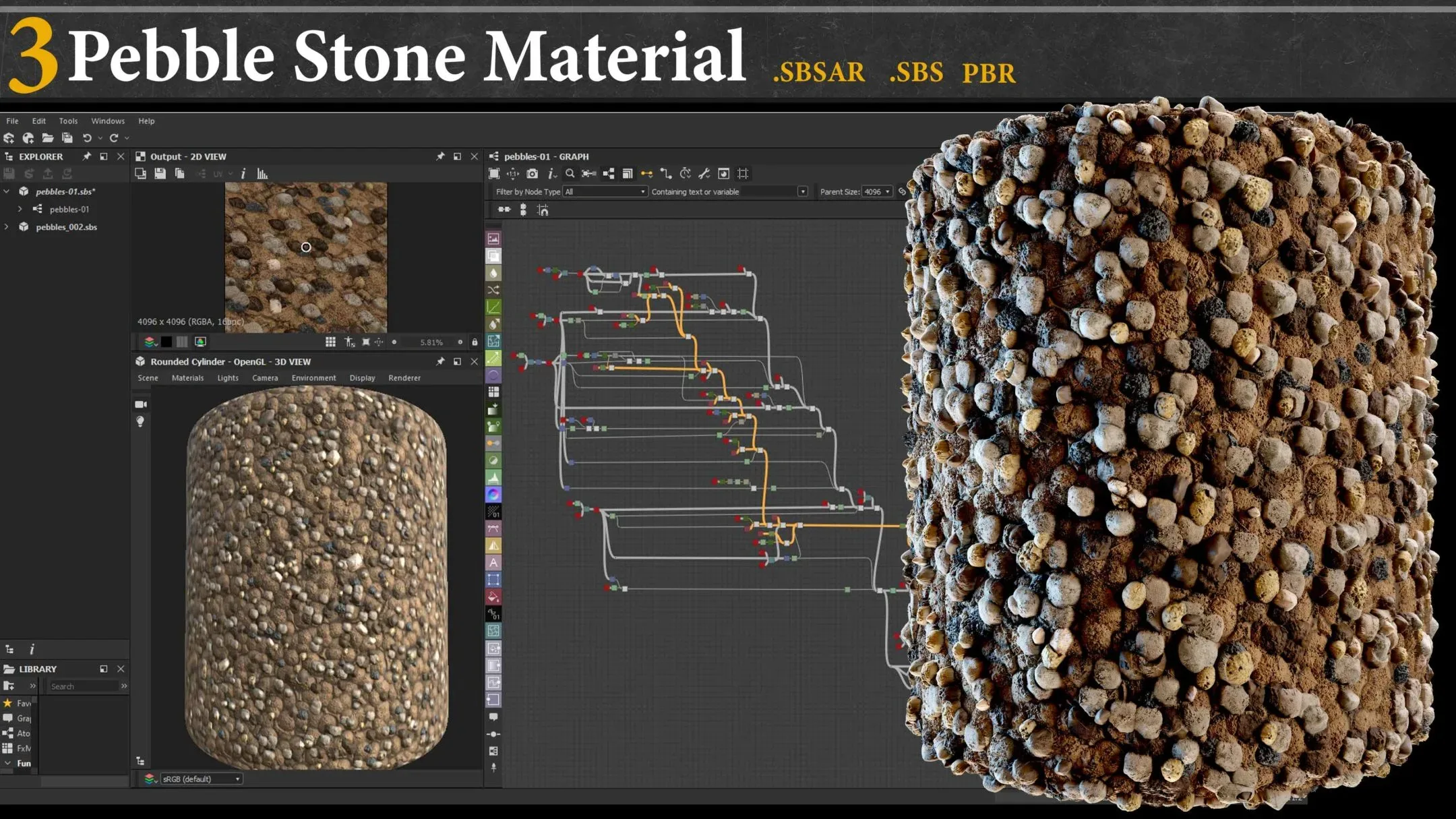Click the Text 'A' node icon in palette

(x=493, y=562)
